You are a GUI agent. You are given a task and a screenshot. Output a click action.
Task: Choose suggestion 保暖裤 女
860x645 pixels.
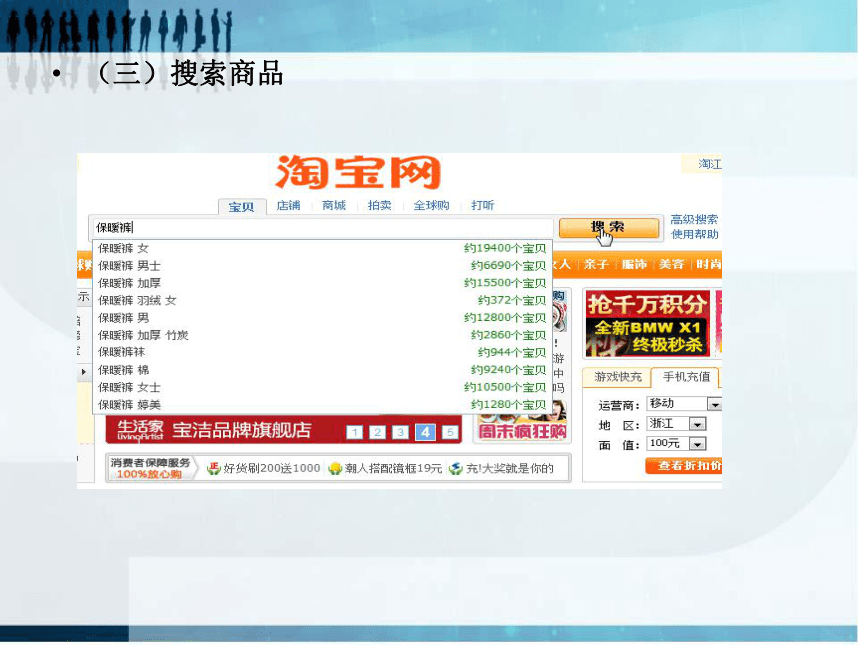click(322, 249)
